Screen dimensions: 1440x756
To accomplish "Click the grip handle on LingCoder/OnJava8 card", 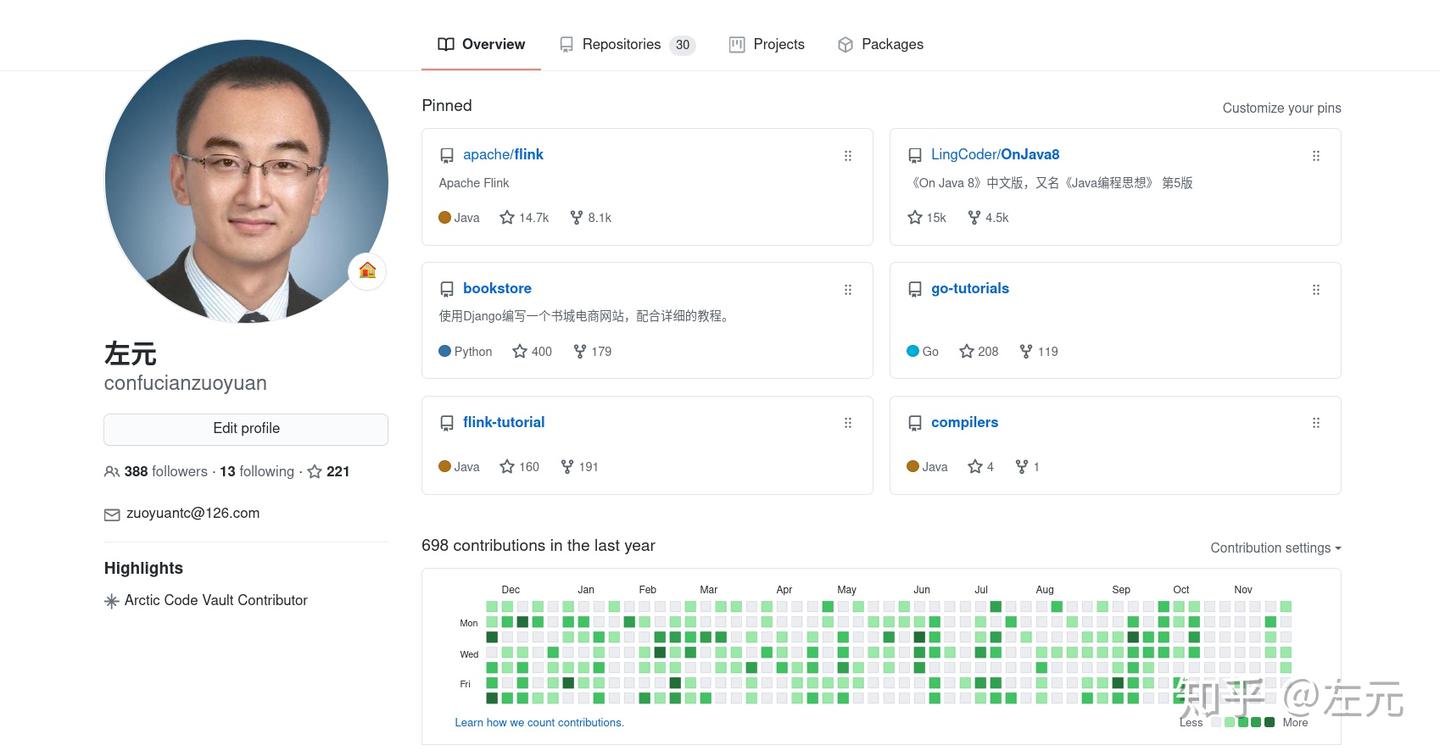I will (x=1316, y=156).
